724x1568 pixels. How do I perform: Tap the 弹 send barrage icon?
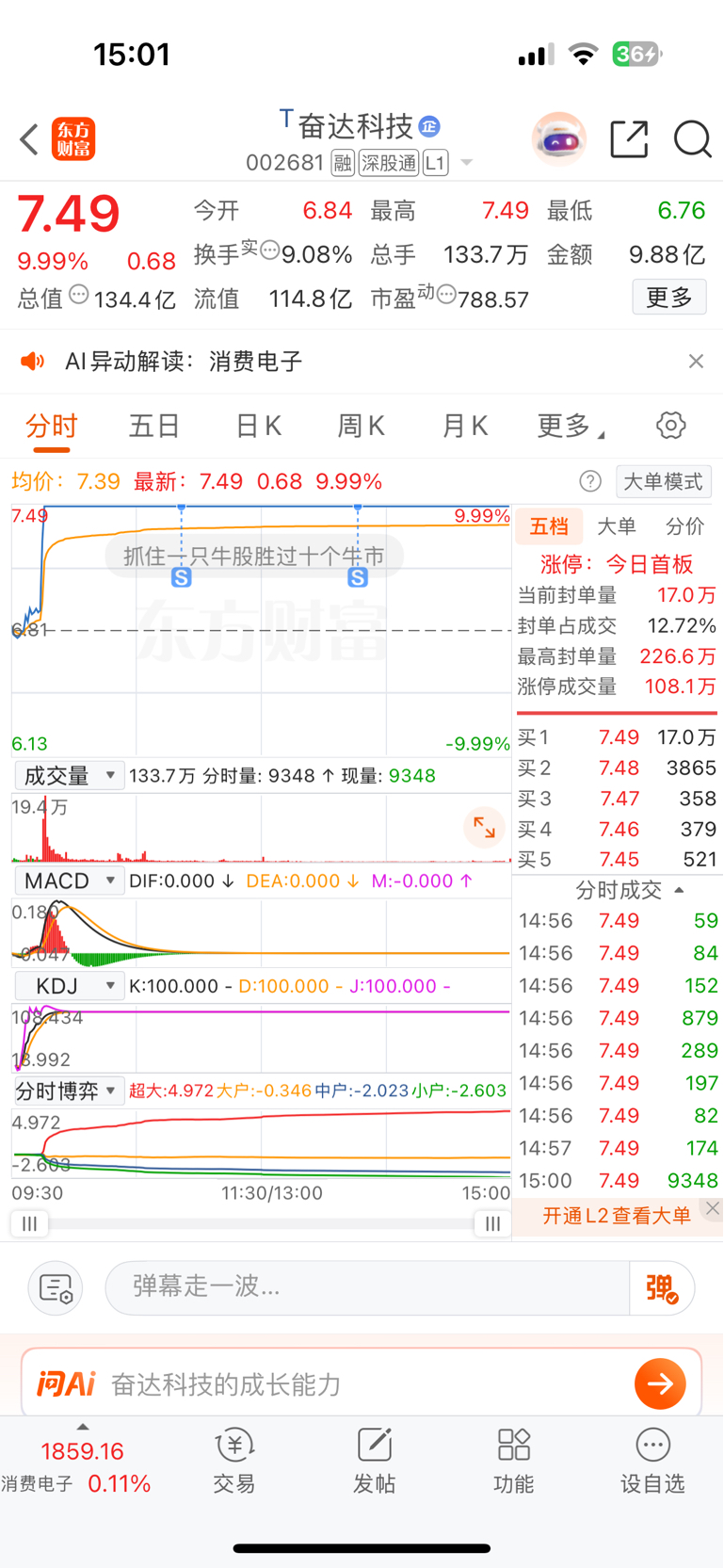click(x=662, y=1288)
